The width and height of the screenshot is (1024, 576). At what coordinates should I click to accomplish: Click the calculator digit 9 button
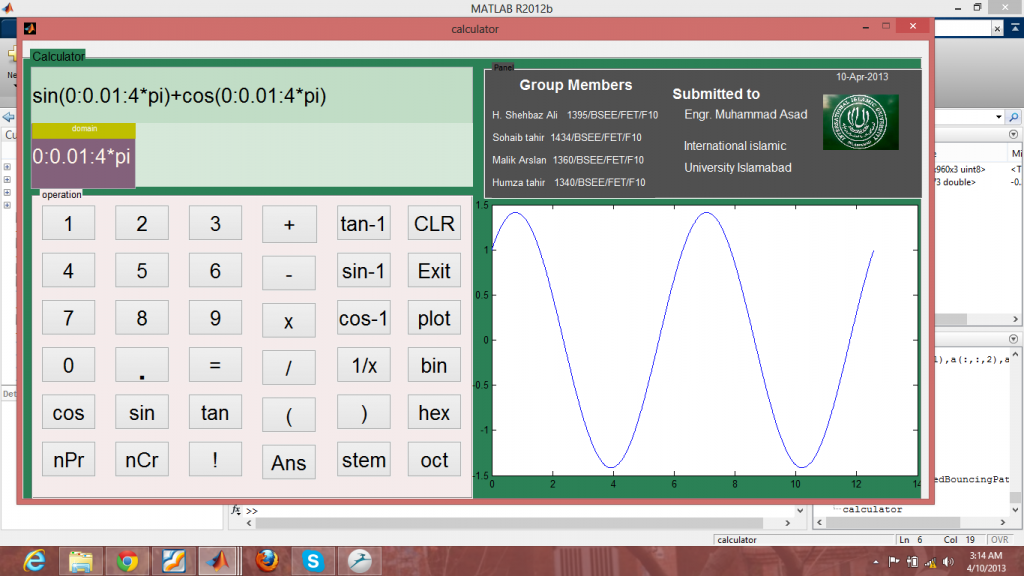tap(216, 318)
